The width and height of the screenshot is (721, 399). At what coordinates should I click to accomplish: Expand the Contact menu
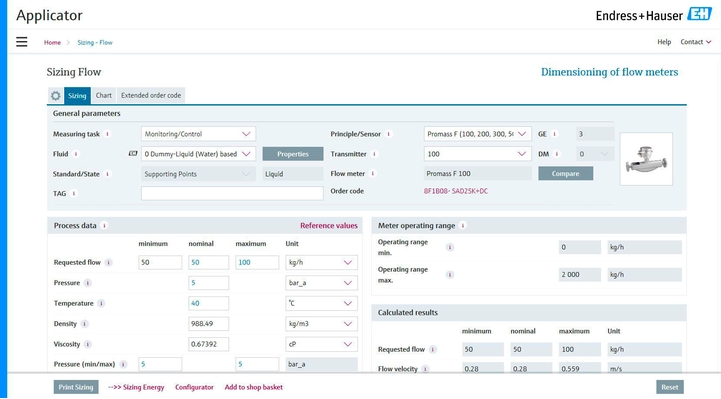pyautogui.click(x=696, y=42)
